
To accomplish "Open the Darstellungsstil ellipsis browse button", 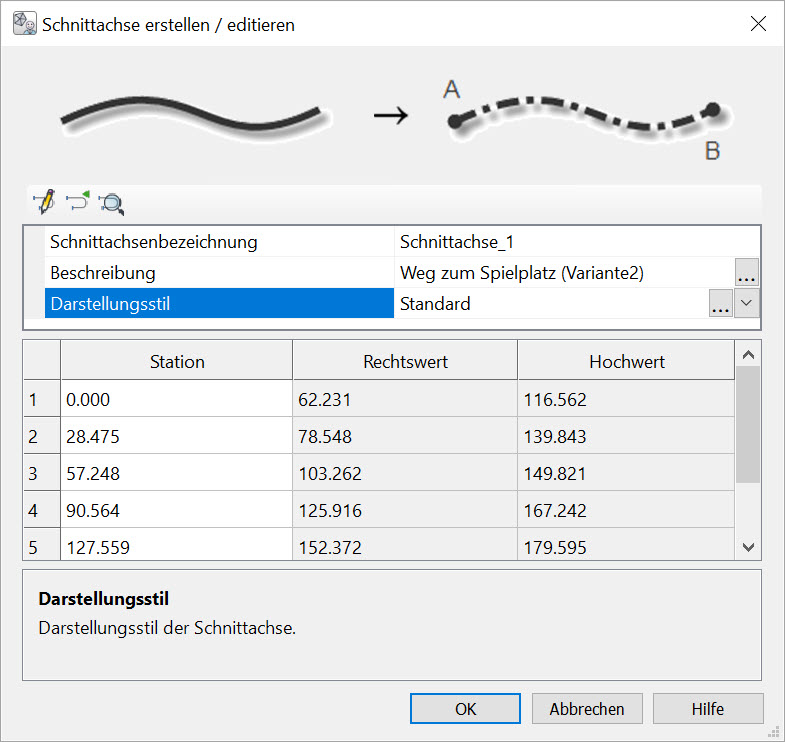I will pos(720,304).
